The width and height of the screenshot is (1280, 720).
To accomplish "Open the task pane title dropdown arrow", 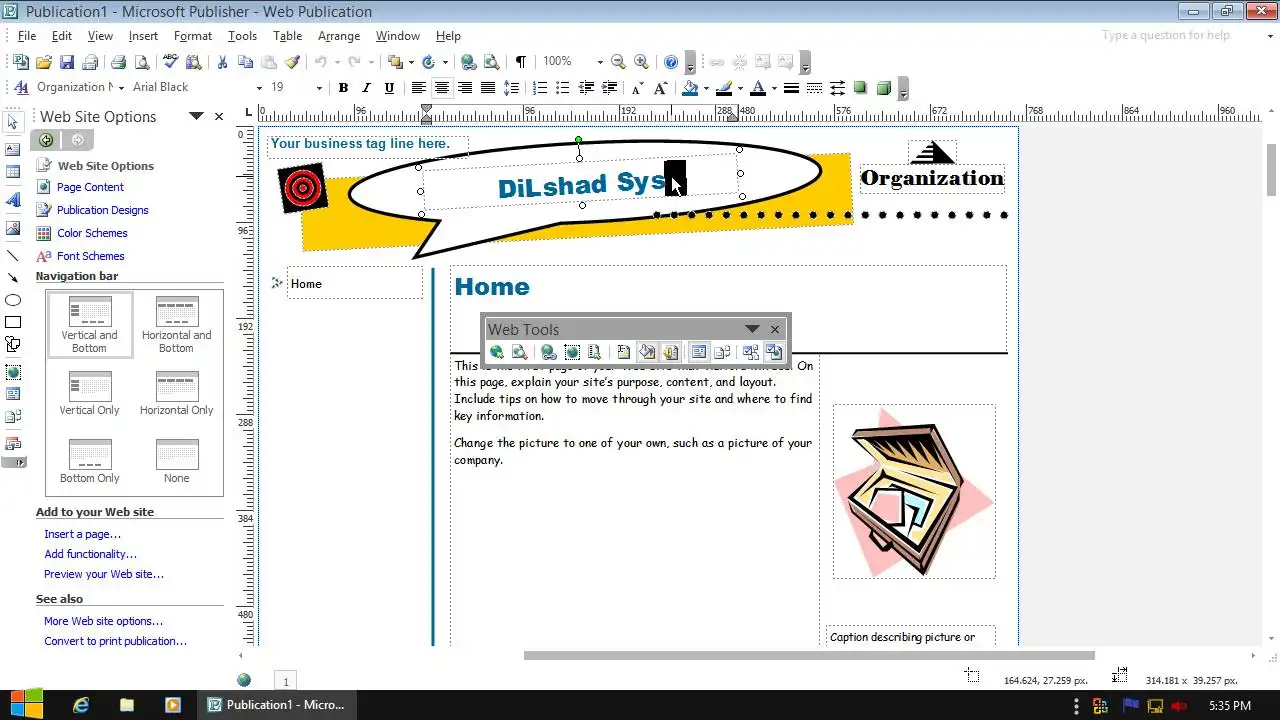I will (x=197, y=116).
